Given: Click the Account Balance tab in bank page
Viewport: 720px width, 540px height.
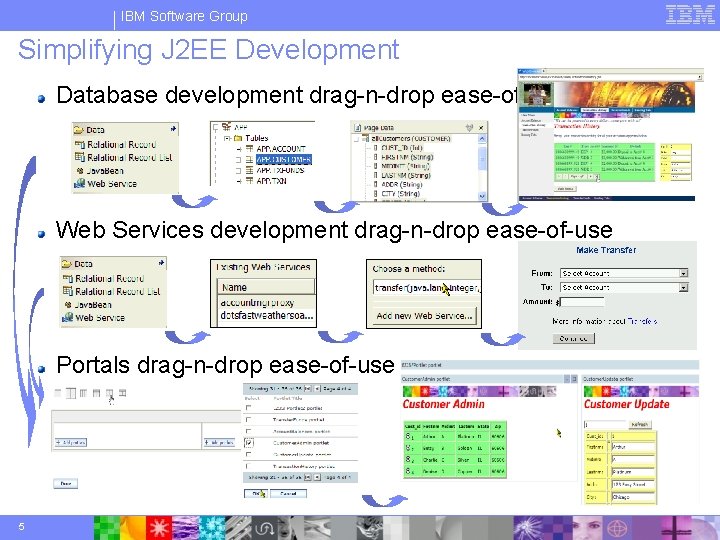Looking at the screenshot, I should click(x=567, y=110).
